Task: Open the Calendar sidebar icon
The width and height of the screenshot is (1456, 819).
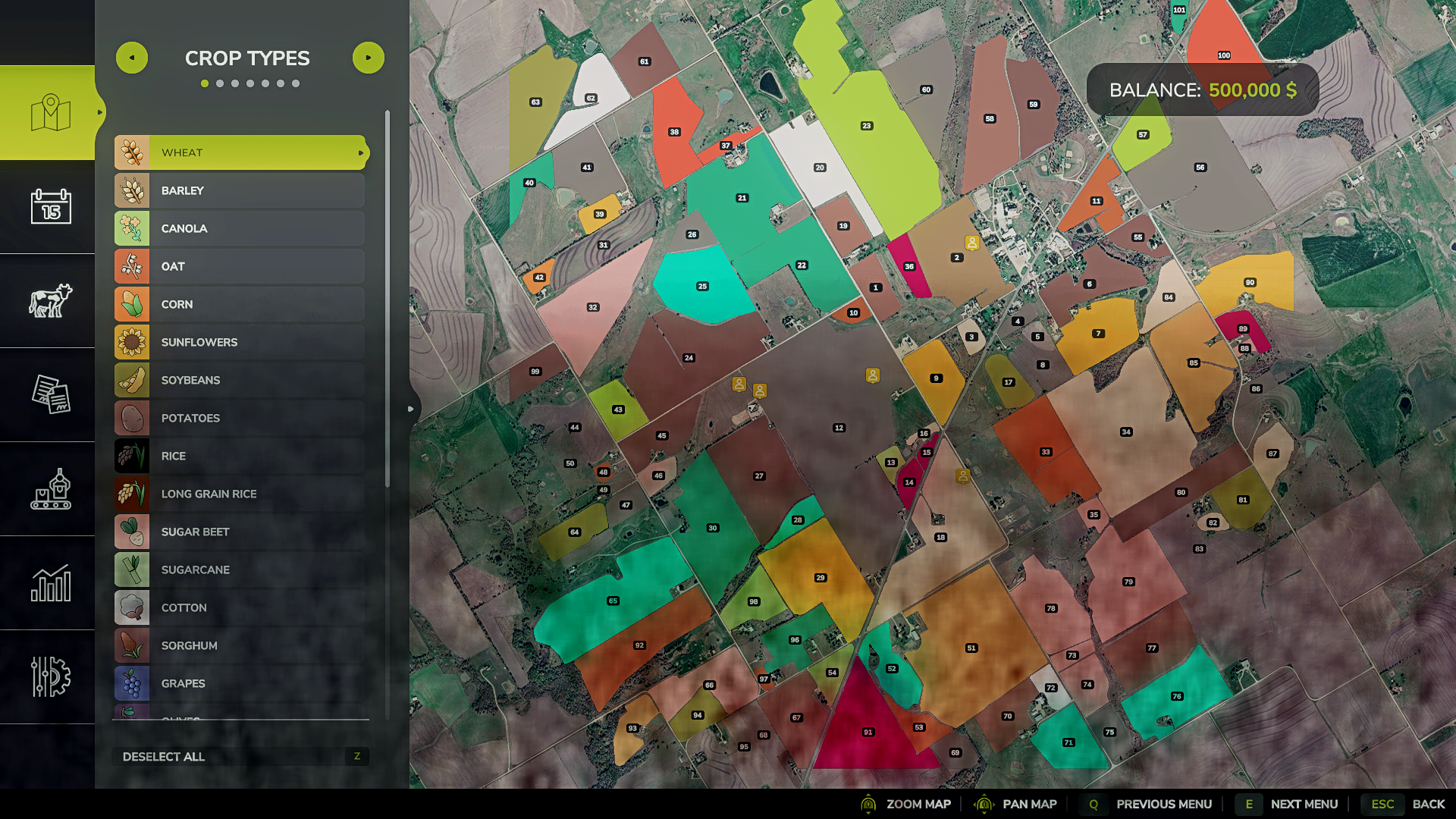Action: [x=51, y=206]
